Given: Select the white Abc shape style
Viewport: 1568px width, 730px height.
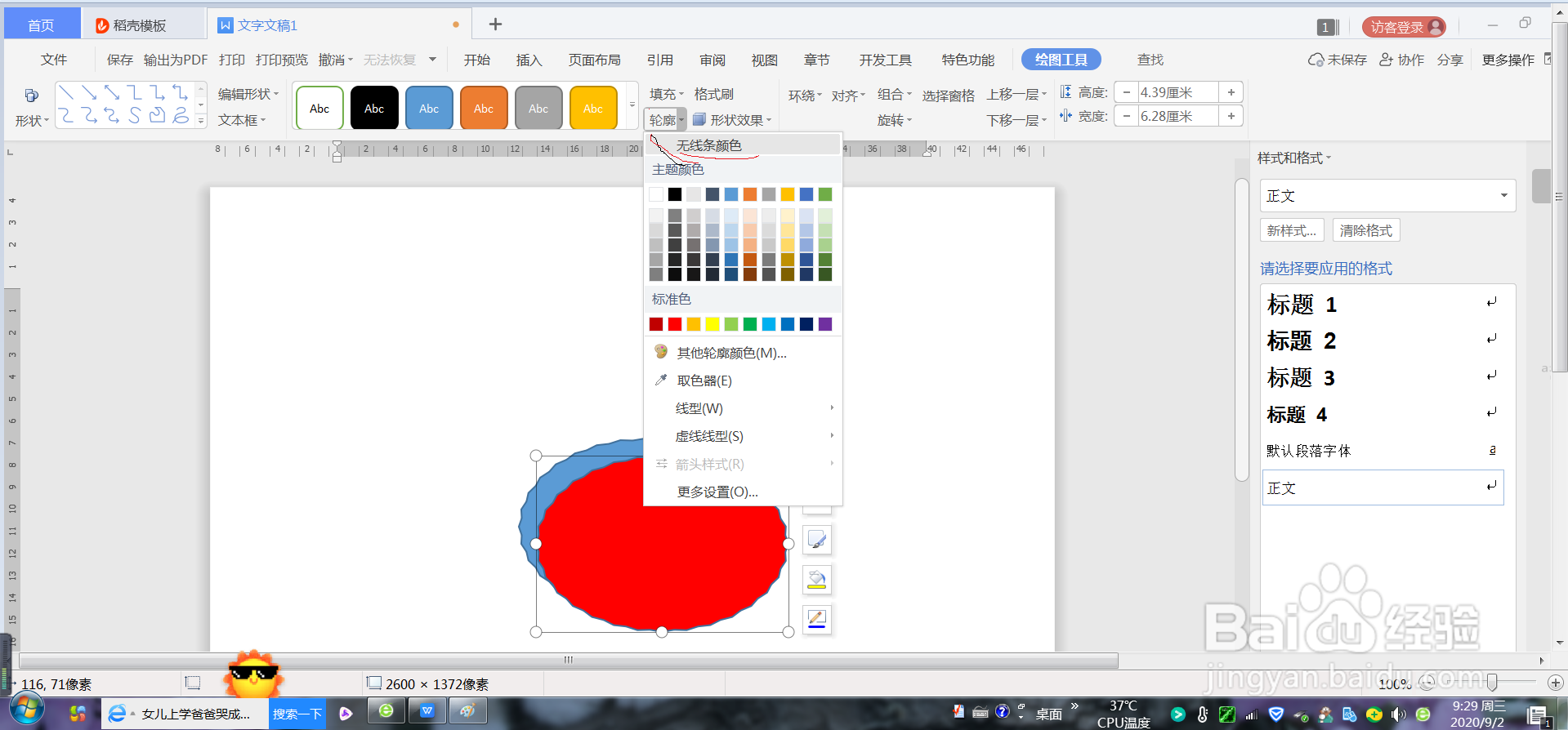Looking at the screenshot, I should 319,109.
